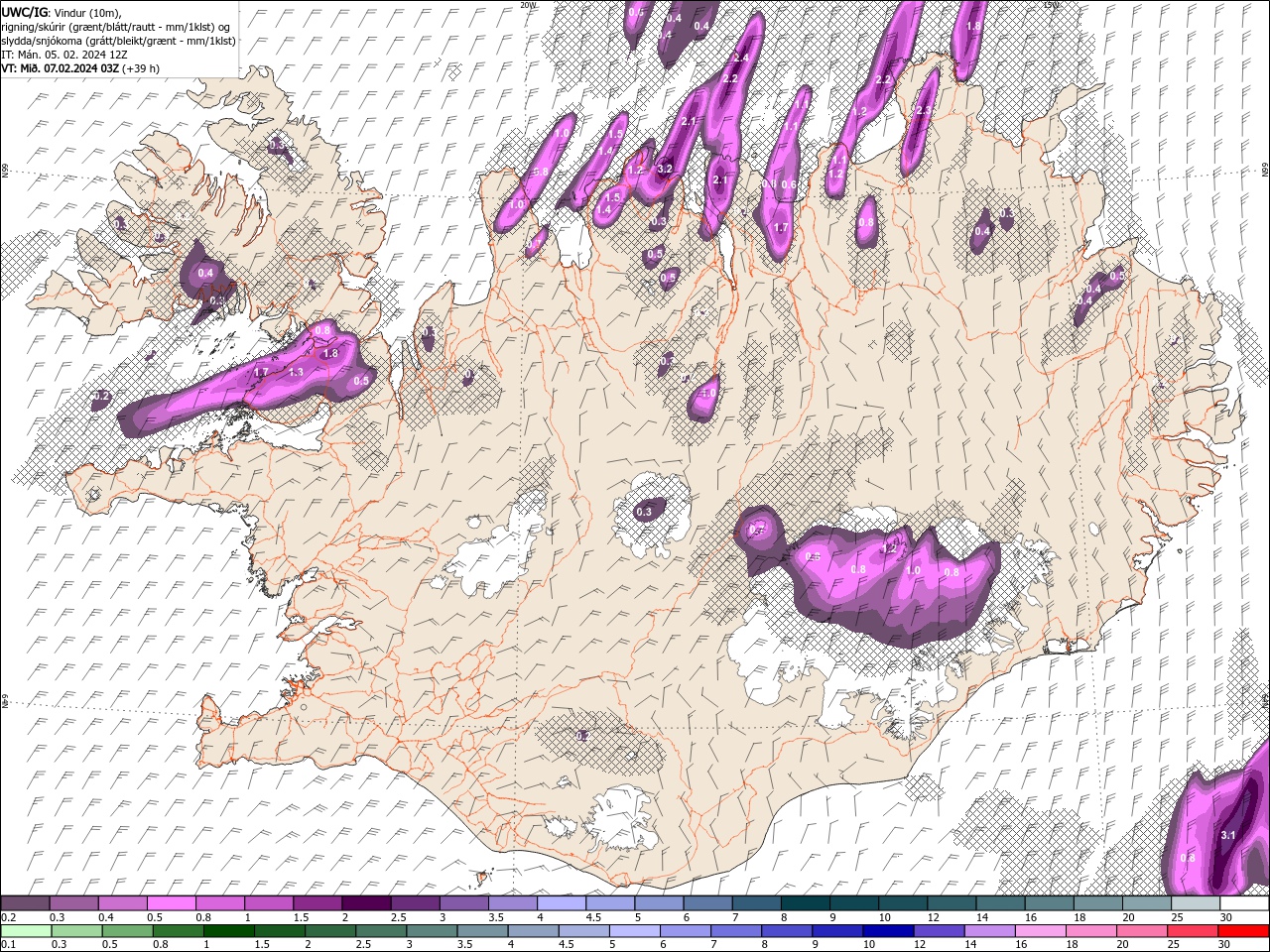
Task: Click the upper legend swatch labeled 0.2
Action: (25, 903)
